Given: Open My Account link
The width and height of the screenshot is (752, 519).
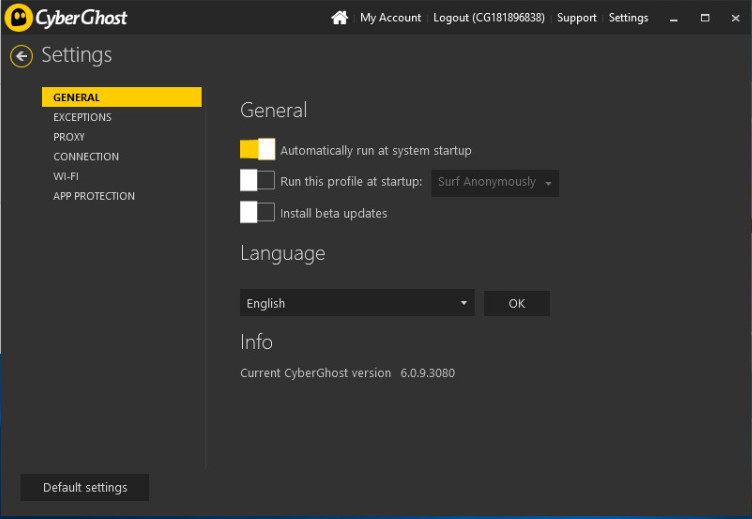Looking at the screenshot, I should coord(390,18).
